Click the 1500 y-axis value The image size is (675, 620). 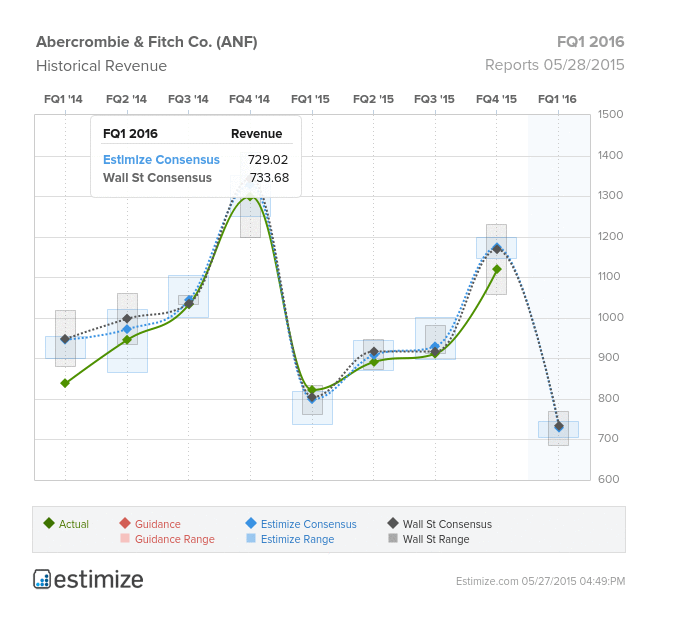tap(610, 114)
